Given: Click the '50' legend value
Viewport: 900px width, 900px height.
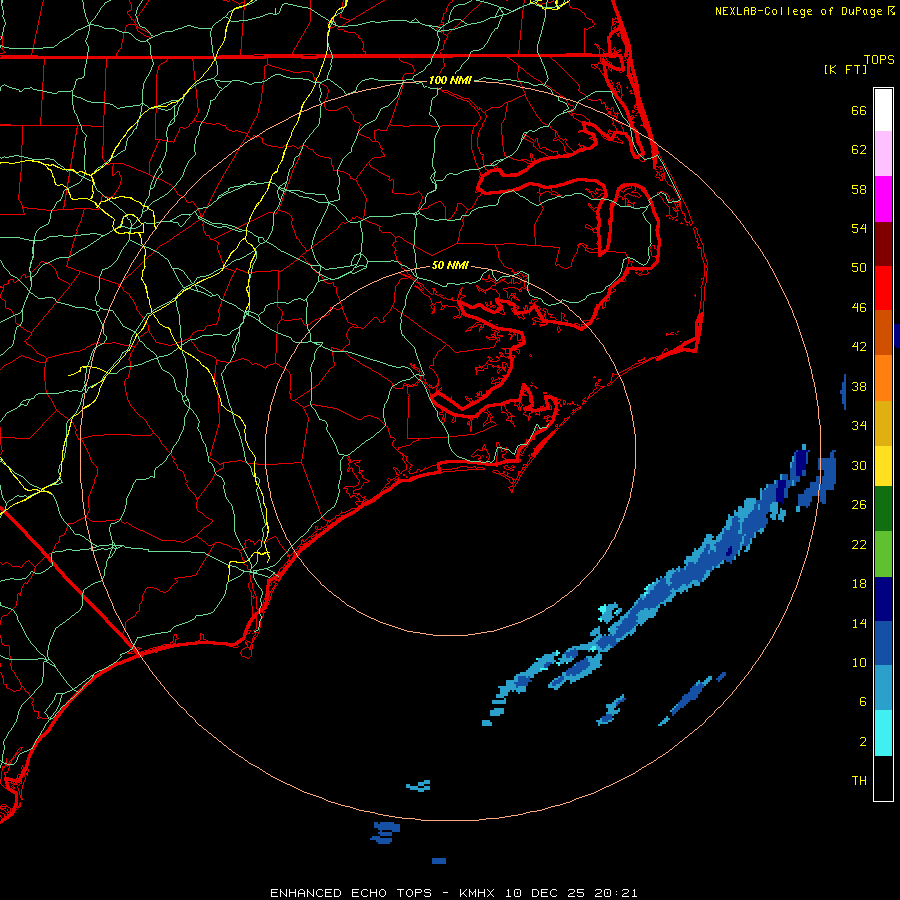Looking at the screenshot, I should (859, 268).
